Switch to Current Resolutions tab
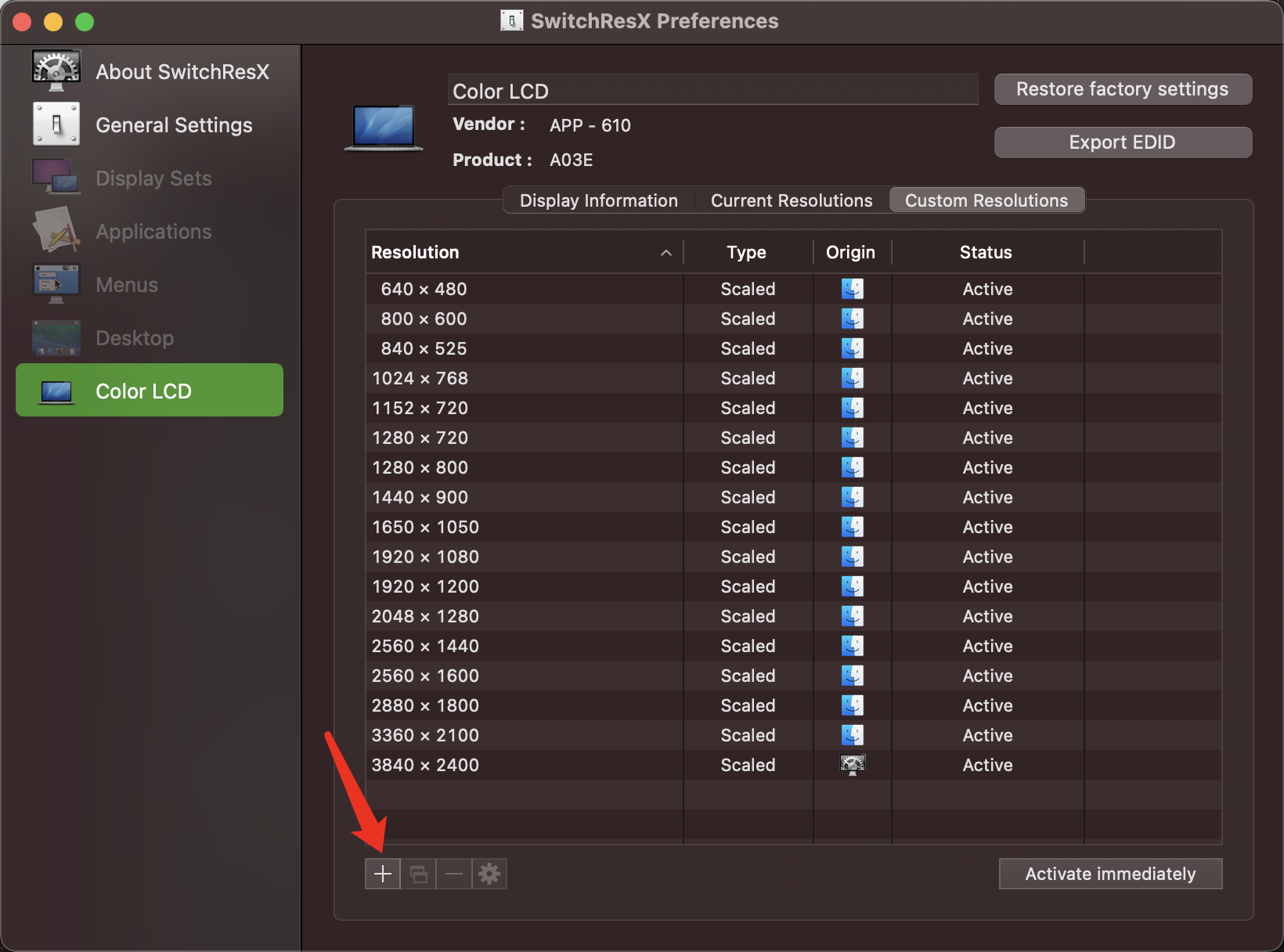 (792, 200)
